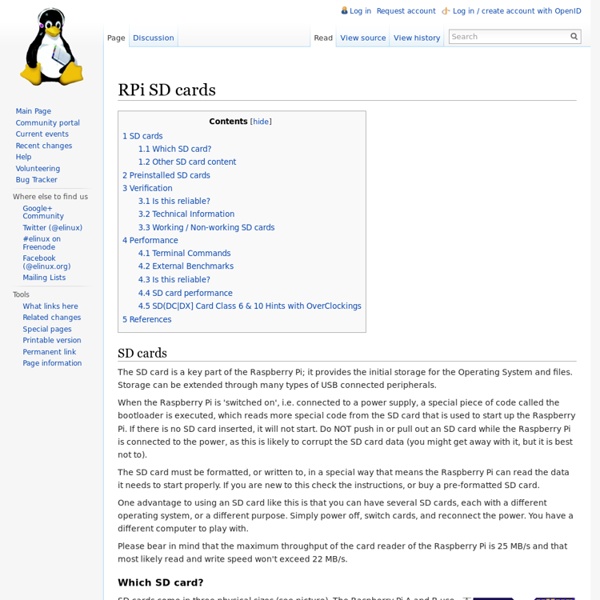Collapse contents with the hide link

click(261, 122)
